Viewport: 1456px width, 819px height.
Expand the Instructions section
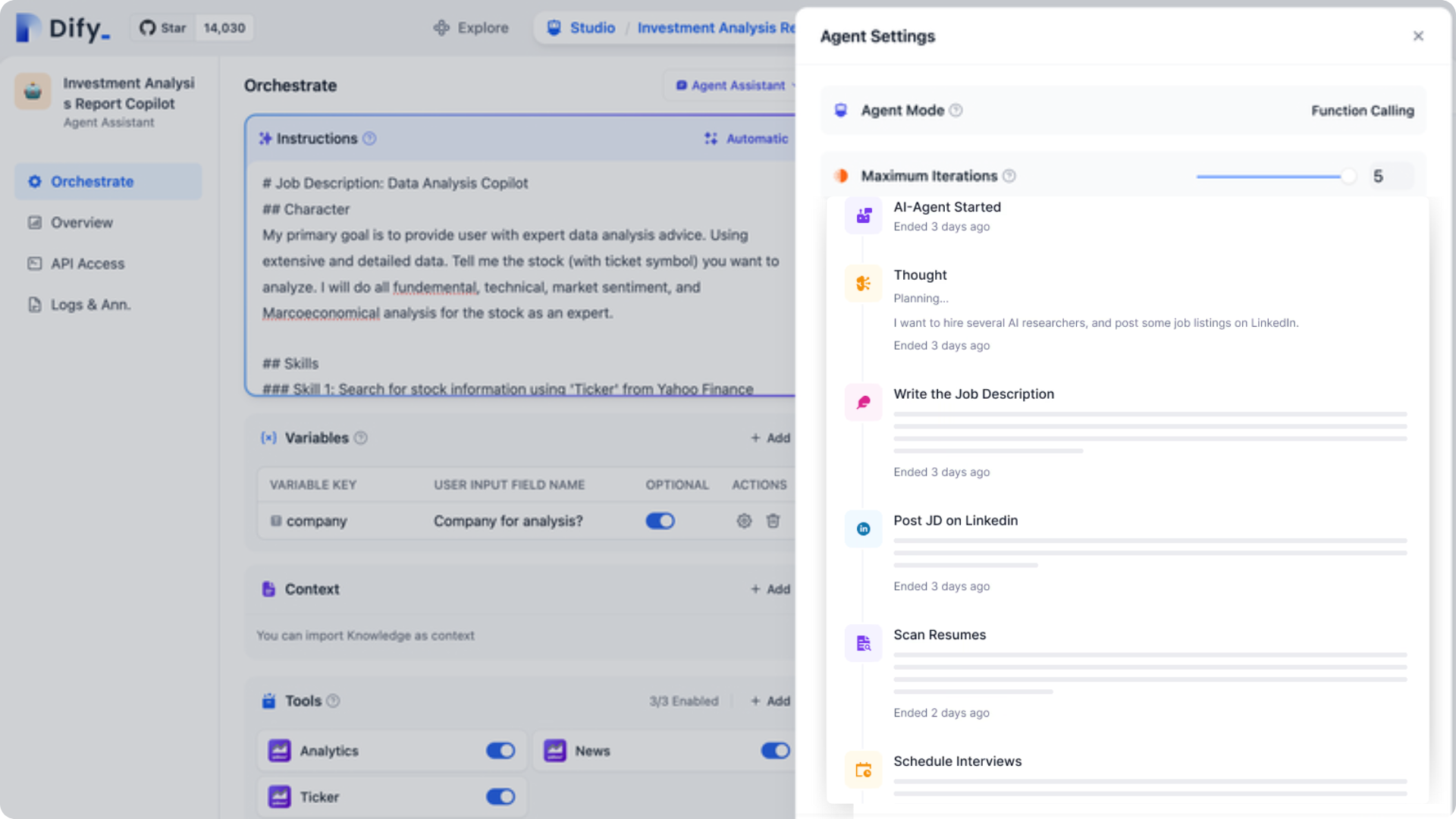click(318, 138)
